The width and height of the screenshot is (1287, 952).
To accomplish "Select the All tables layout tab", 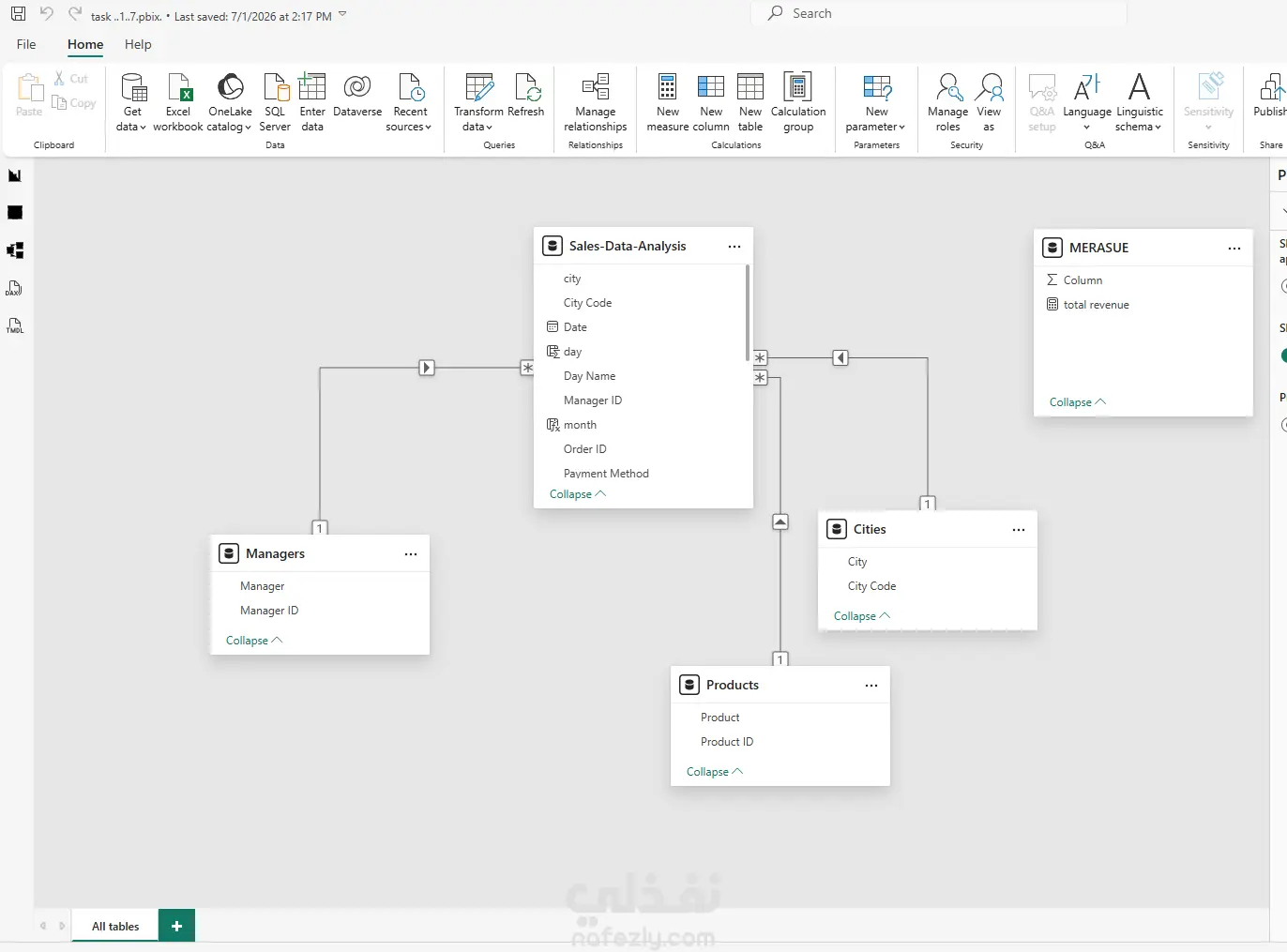I will [x=115, y=926].
